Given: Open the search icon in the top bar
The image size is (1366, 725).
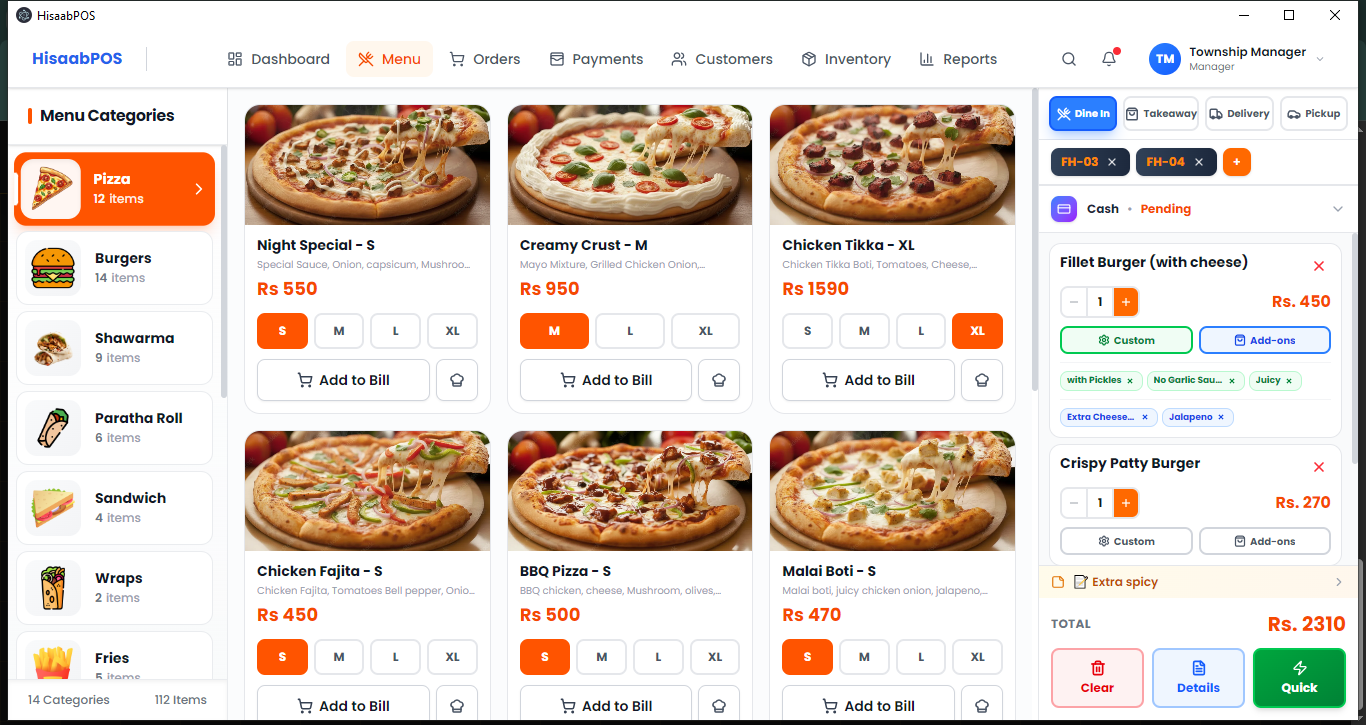Looking at the screenshot, I should coord(1069,59).
